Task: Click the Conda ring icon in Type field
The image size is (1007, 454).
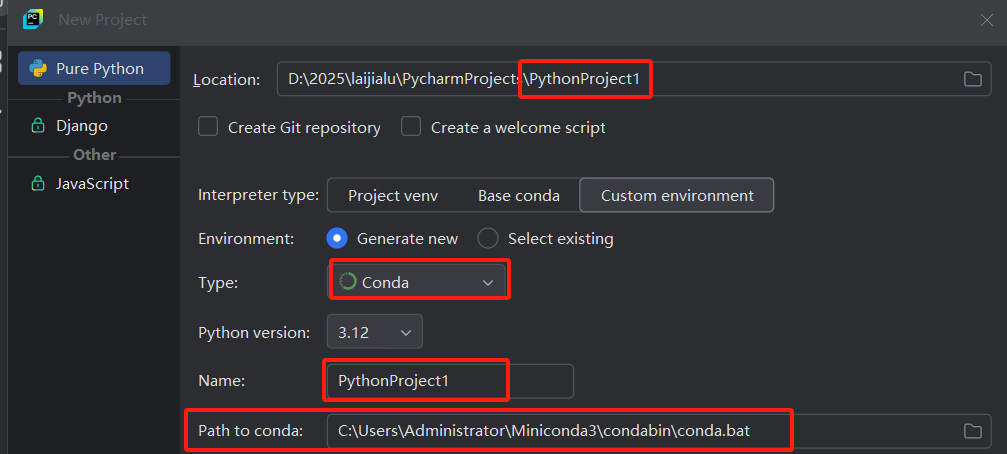Action: (348, 283)
